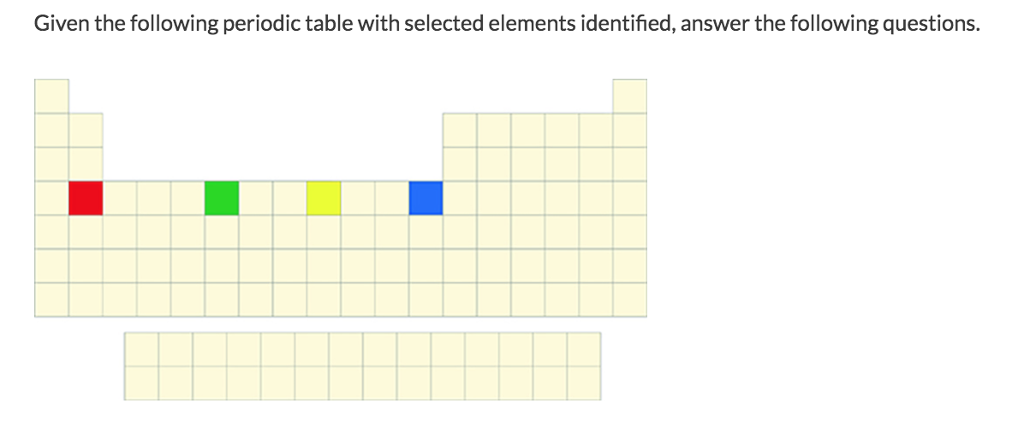Select the helium cell at top-right corner
The width and height of the screenshot is (1024, 433).
pyautogui.click(x=630, y=96)
